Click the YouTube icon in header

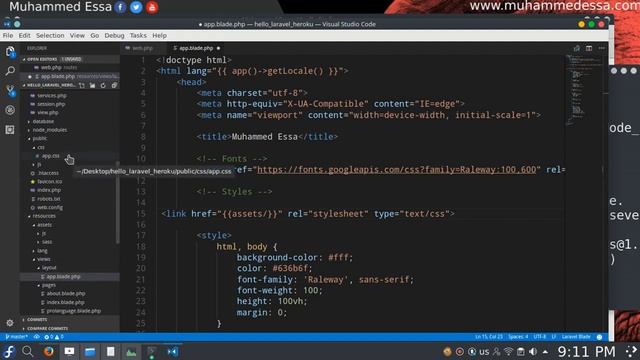tap(152, 7)
